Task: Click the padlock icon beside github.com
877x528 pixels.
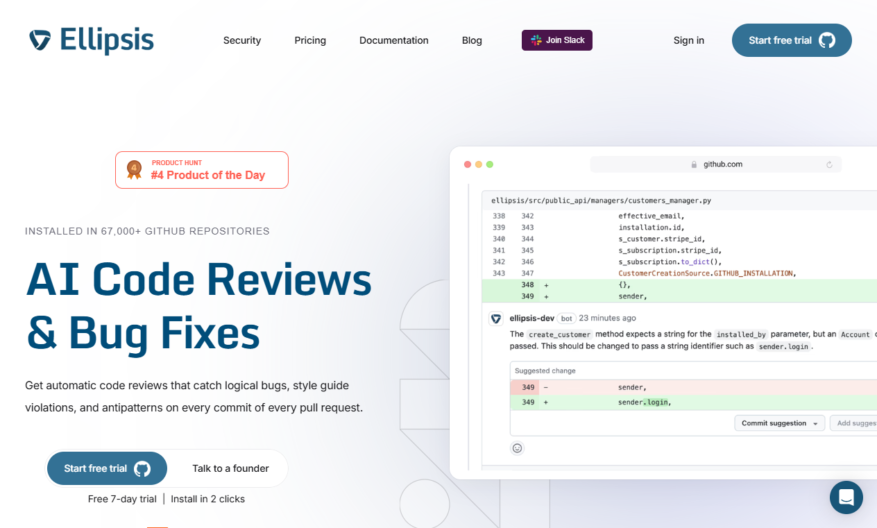Action: coord(694,164)
